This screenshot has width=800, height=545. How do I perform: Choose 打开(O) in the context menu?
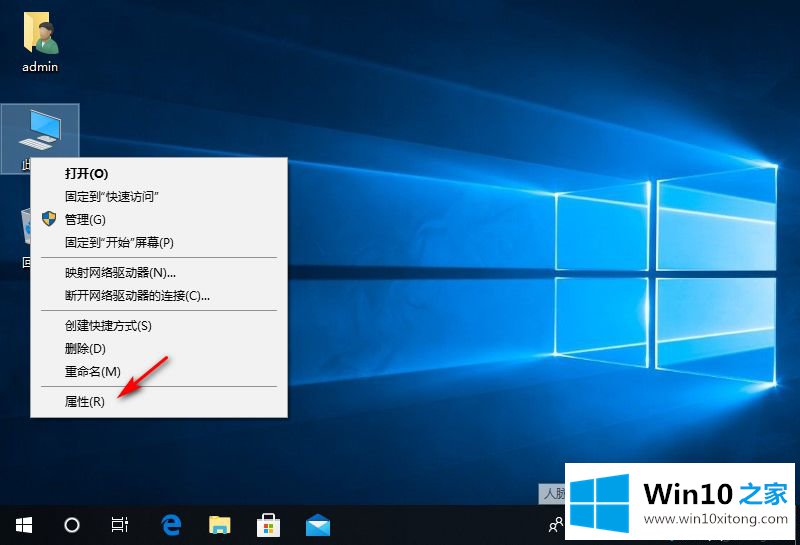pyautogui.click(x=87, y=173)
